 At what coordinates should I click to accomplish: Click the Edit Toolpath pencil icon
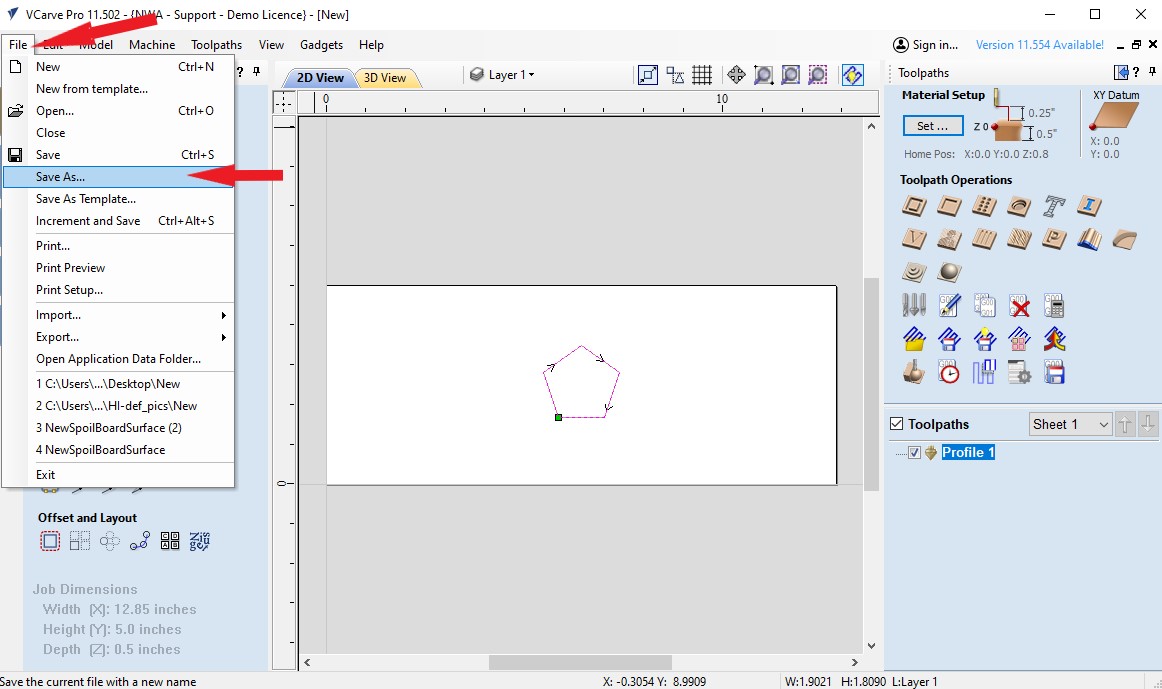point(949,304)
